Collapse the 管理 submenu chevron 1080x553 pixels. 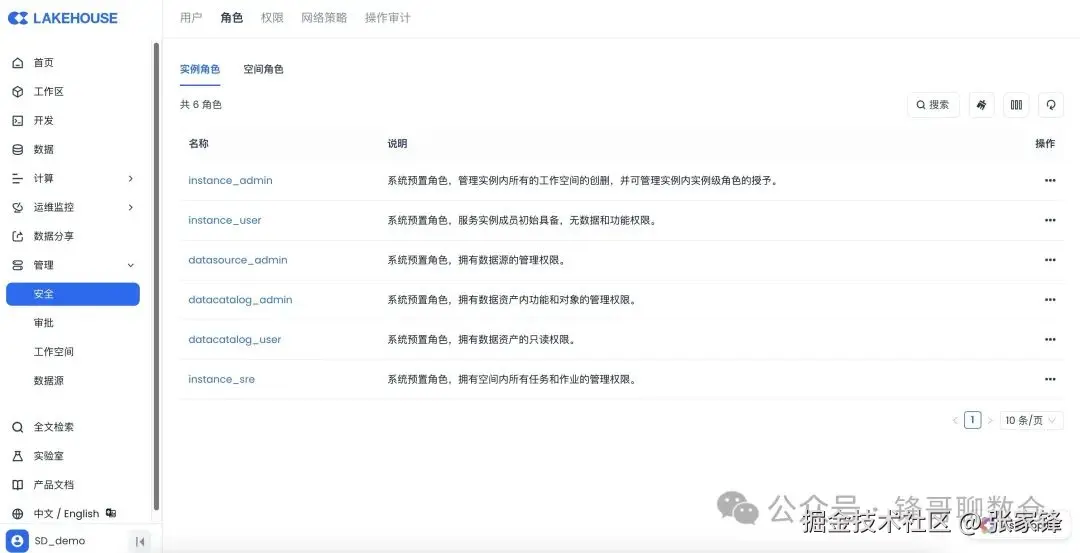131,265
